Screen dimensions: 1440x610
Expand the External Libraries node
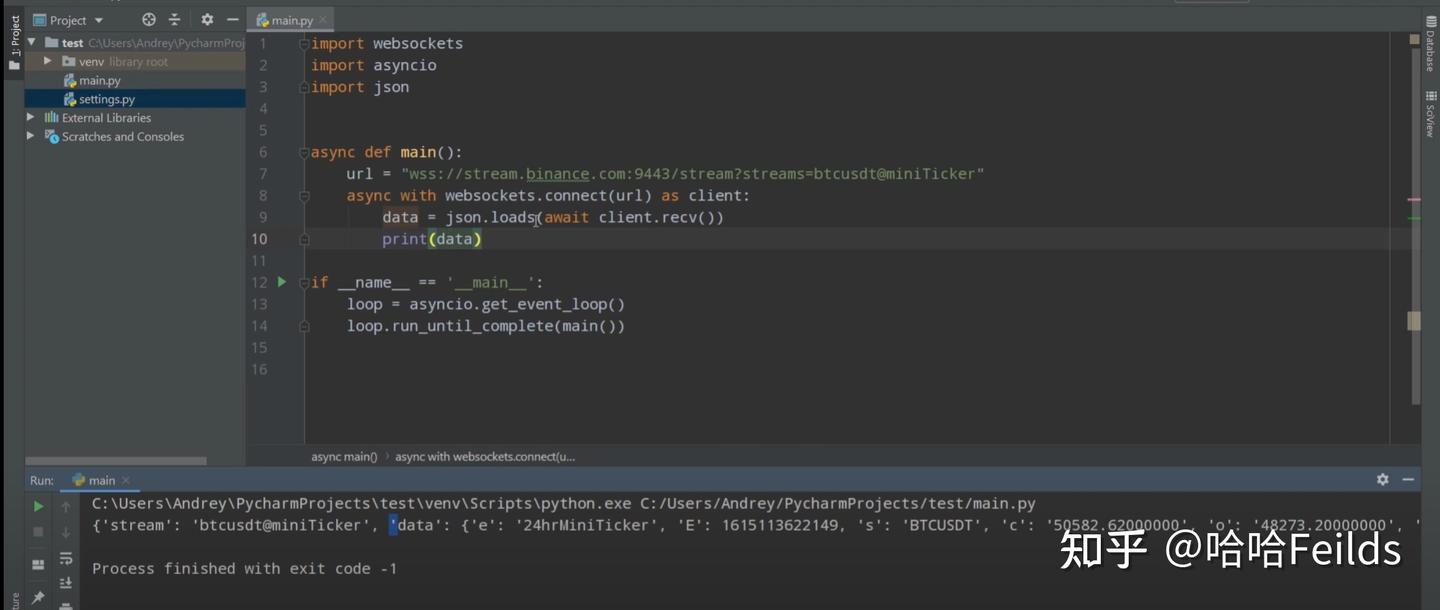pos(30,117)
